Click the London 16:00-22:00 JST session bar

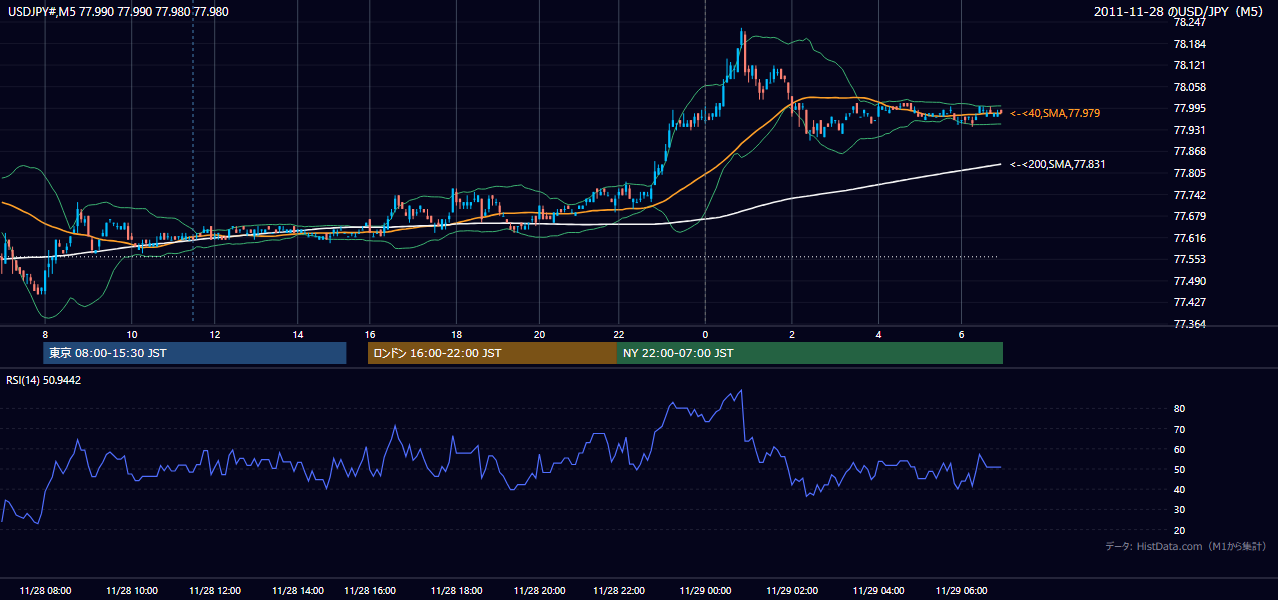coord(494,353)
